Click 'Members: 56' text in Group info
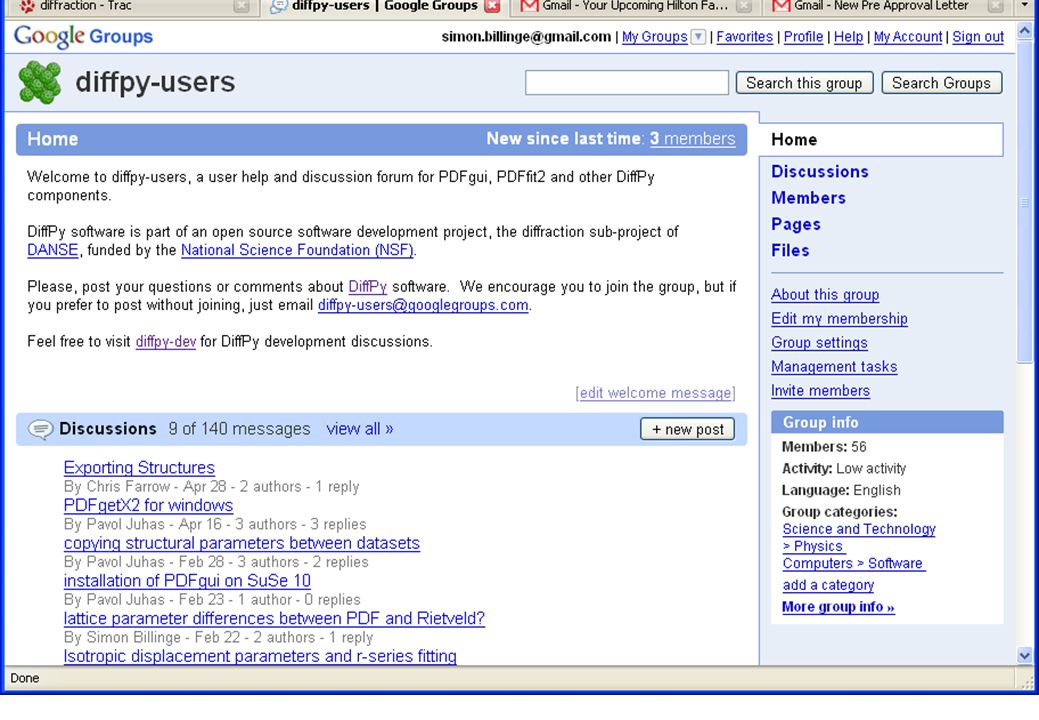 [x=824, y=447]
